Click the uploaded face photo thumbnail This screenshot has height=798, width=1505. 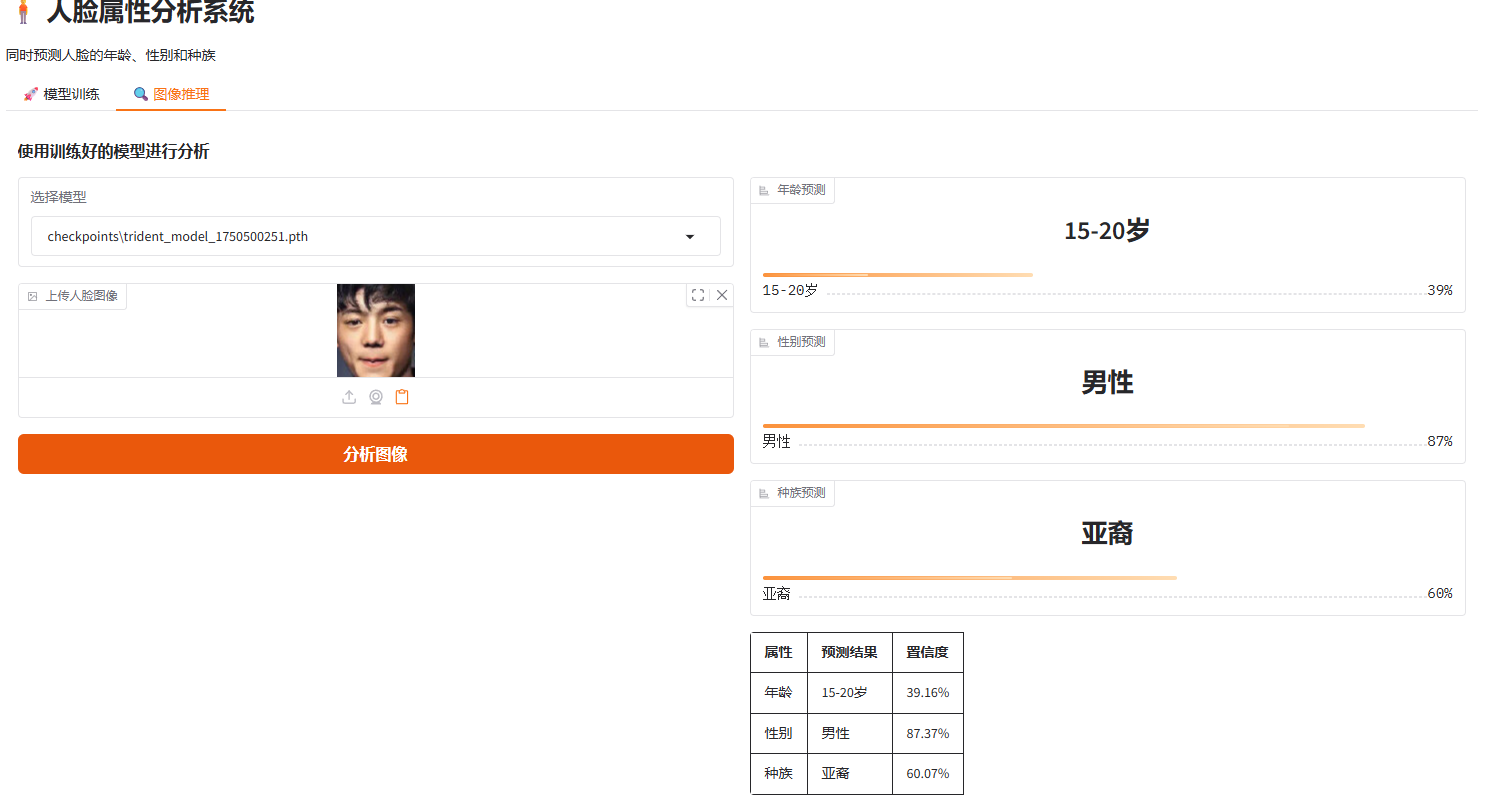[x=375, y=330]
